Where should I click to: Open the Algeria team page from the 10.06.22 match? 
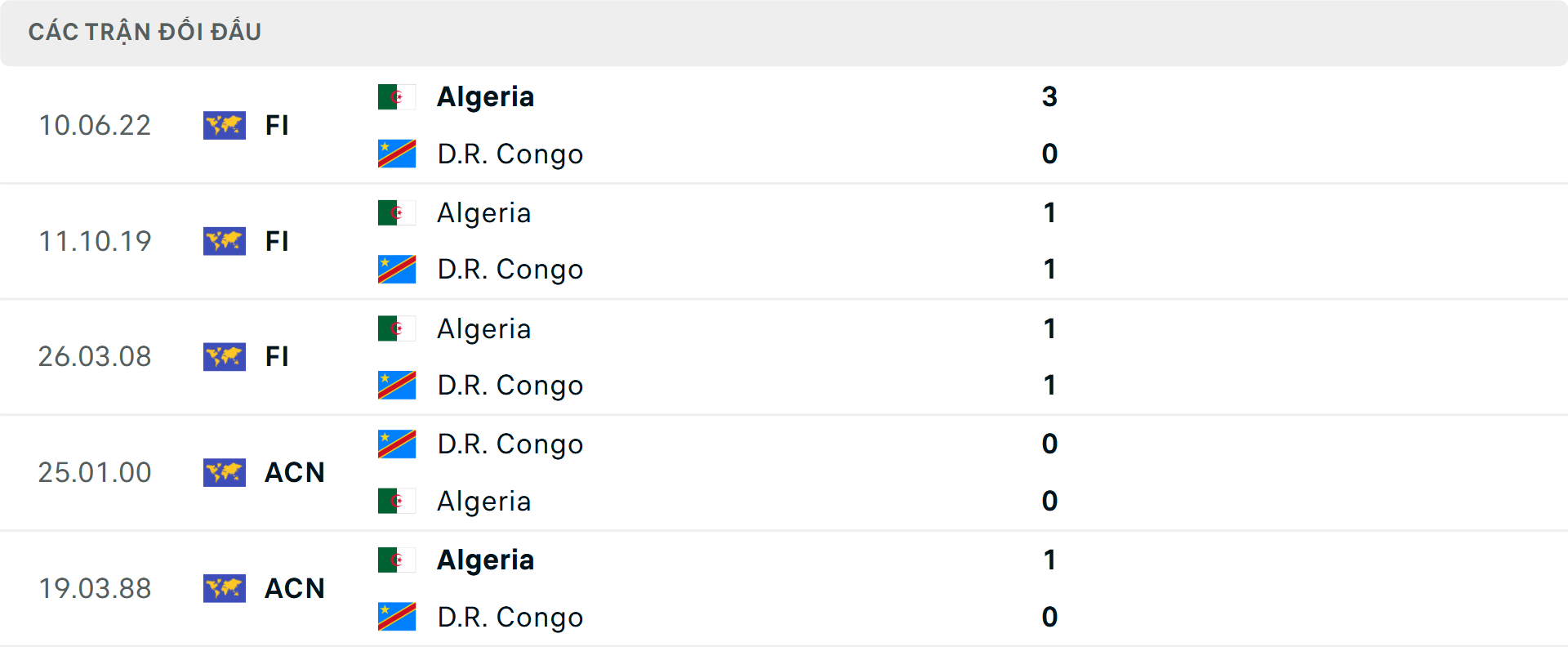coord(486,96)
